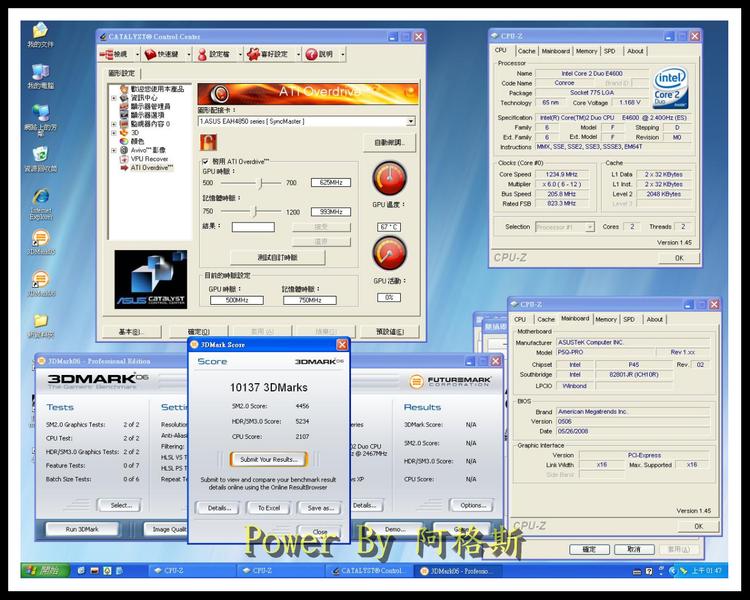Open the About tab in lower CPU-Z window

pos(654,319)
